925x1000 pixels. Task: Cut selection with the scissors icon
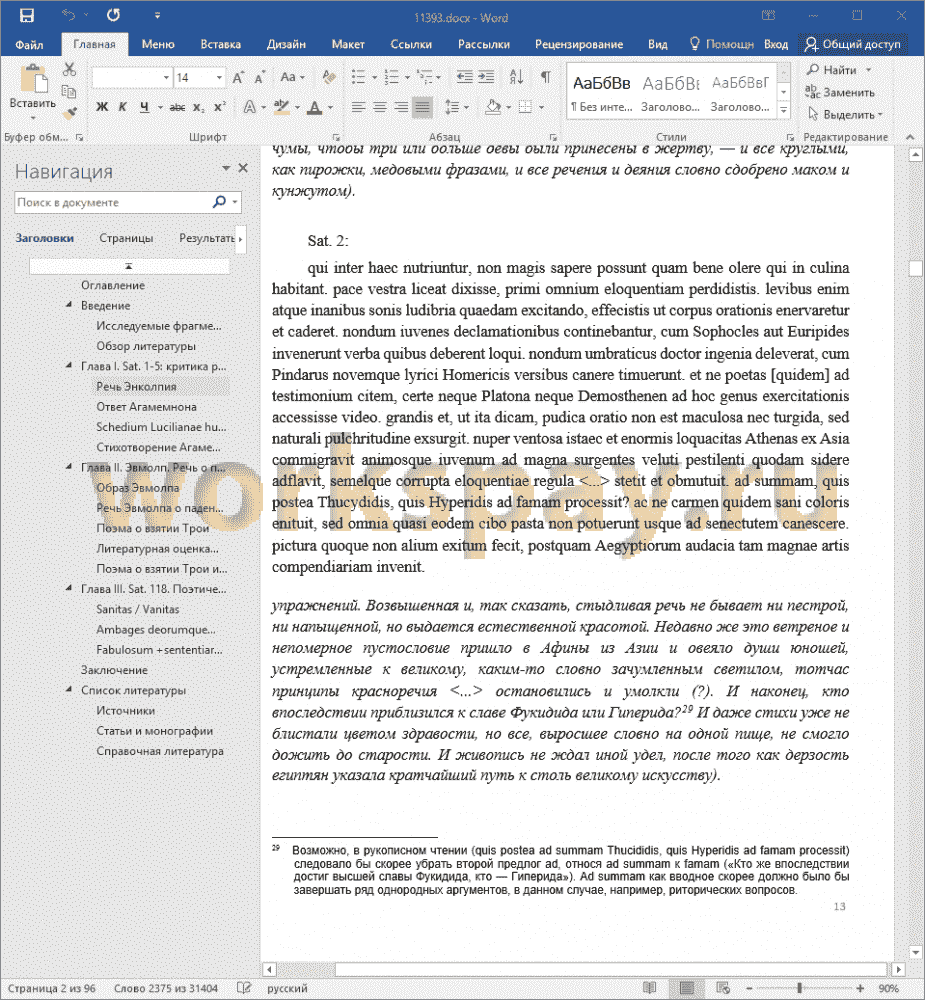pyautogui.click(x=70, y=70)
